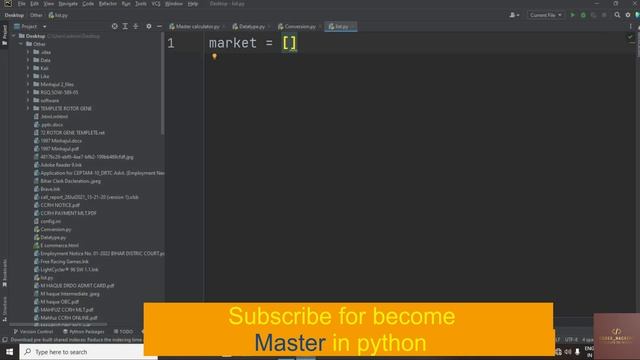The height and width of the screenshot is (360, 640).
Task: Click Desktop breadcrumb in navigation bar
Action: click(x=14, y=15)
